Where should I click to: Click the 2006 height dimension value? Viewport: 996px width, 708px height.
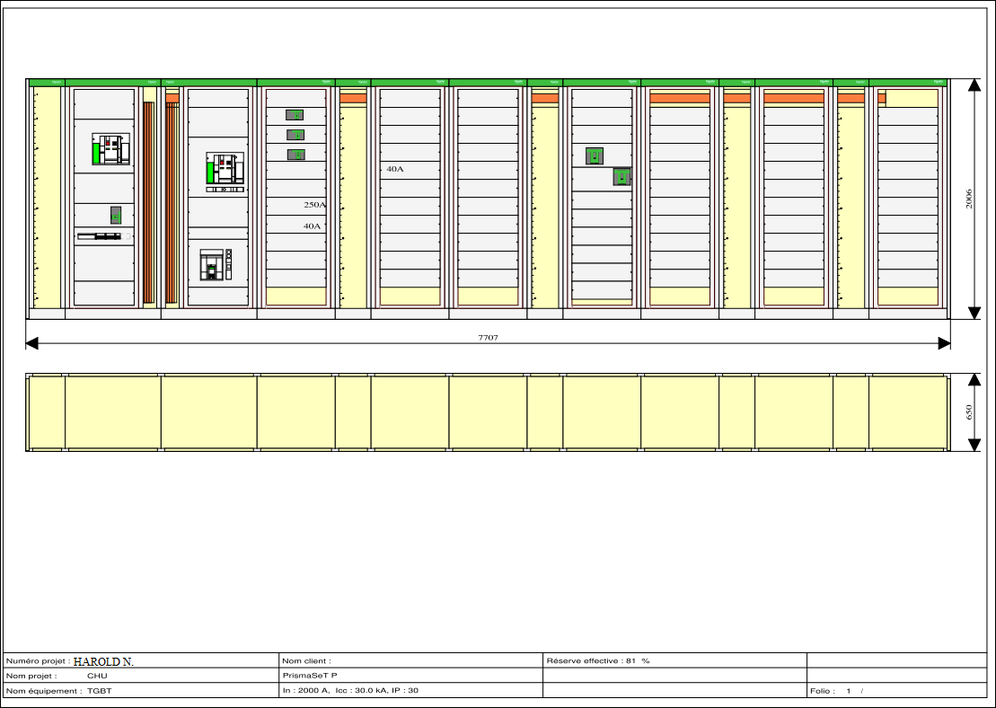pos(969,198)
